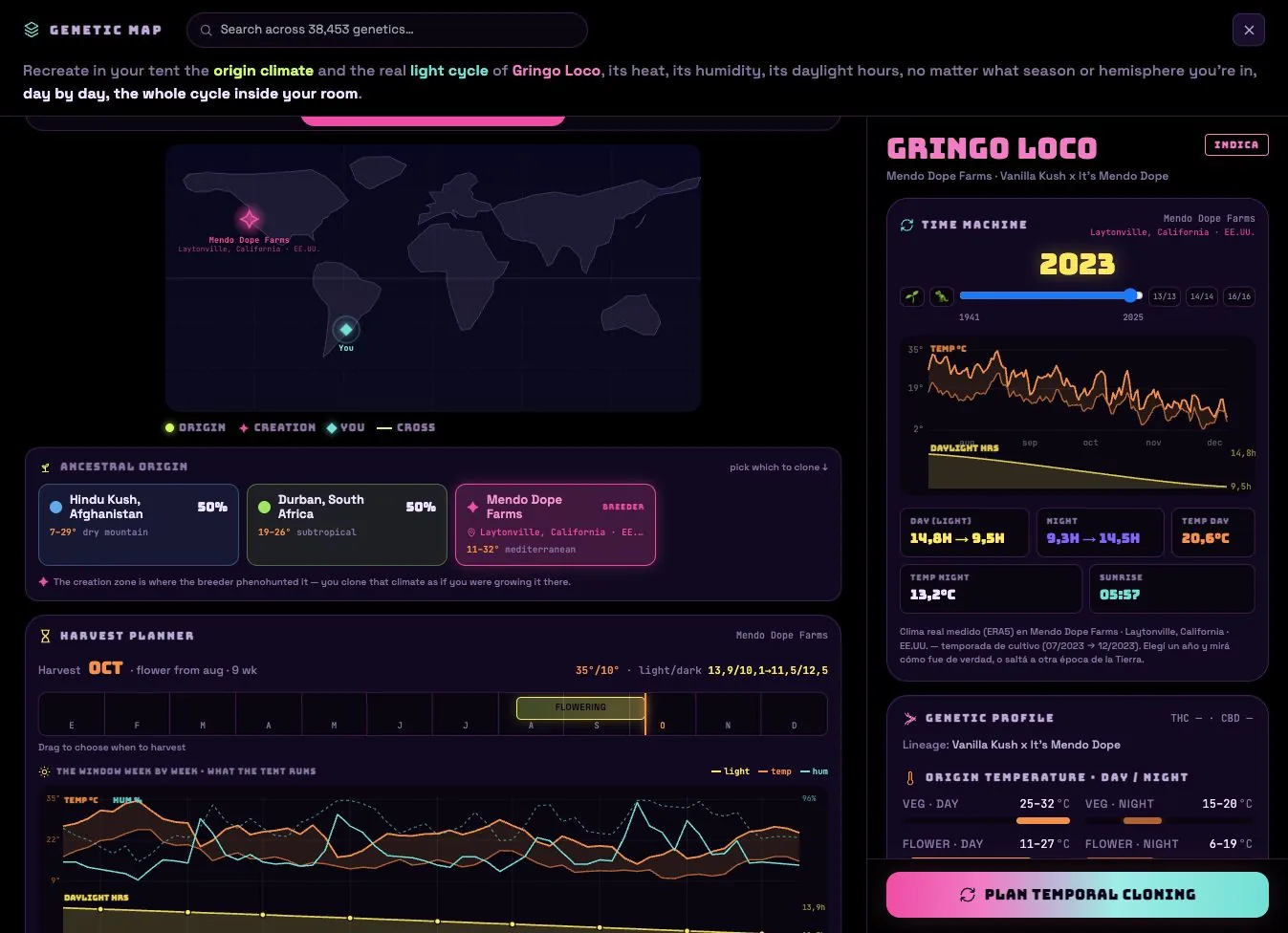1288x933 pixels.
Task: Click the 'pick which to clone' hint text
Action: [x=778, y=467]
